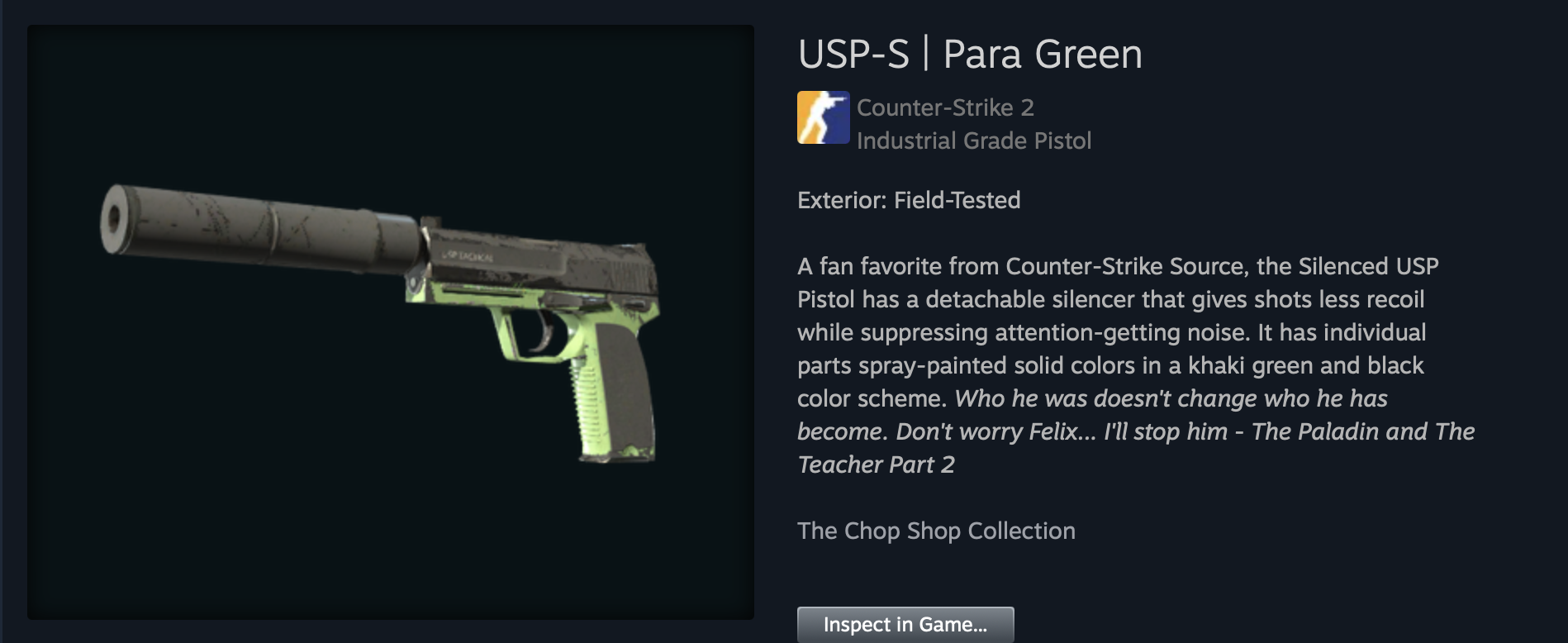Click the word Para Green in title
The image size is (1568, 643).
(x=1043, y=55)
